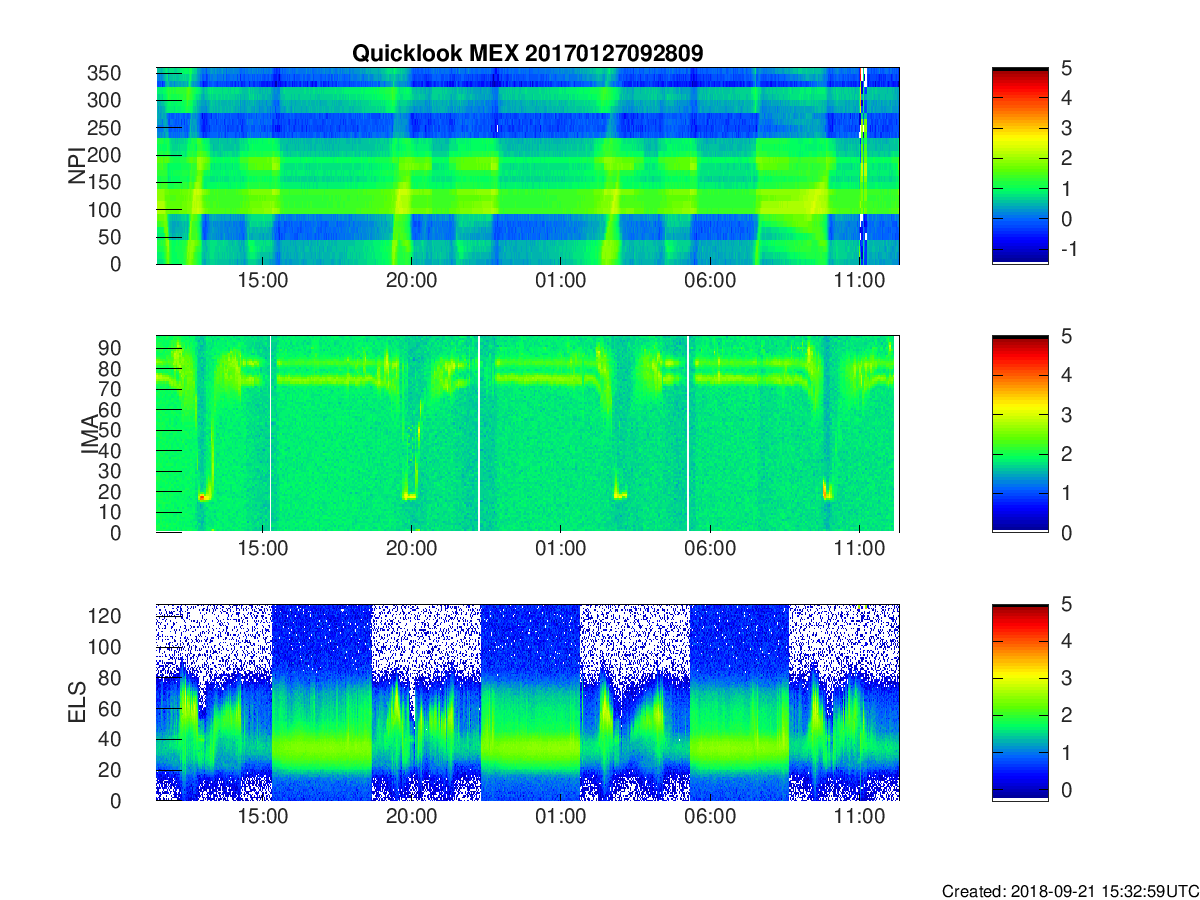Select the 06:00 tick under the NPI plot
This screenshot has width=1200, height=900.
(709, 281)
